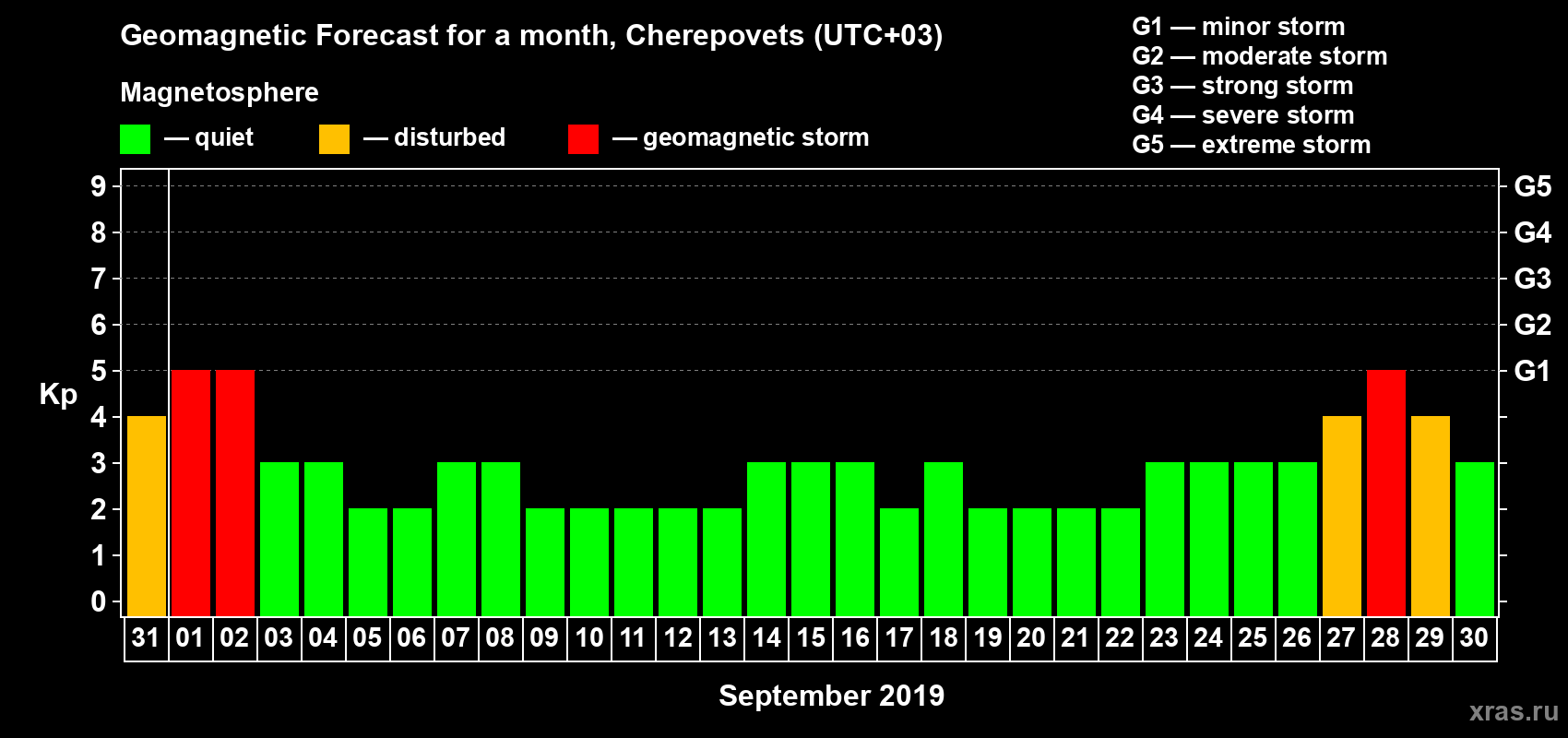Click date label 25 on the axis
The image size is (1568, 738).
click(1253, 637)
